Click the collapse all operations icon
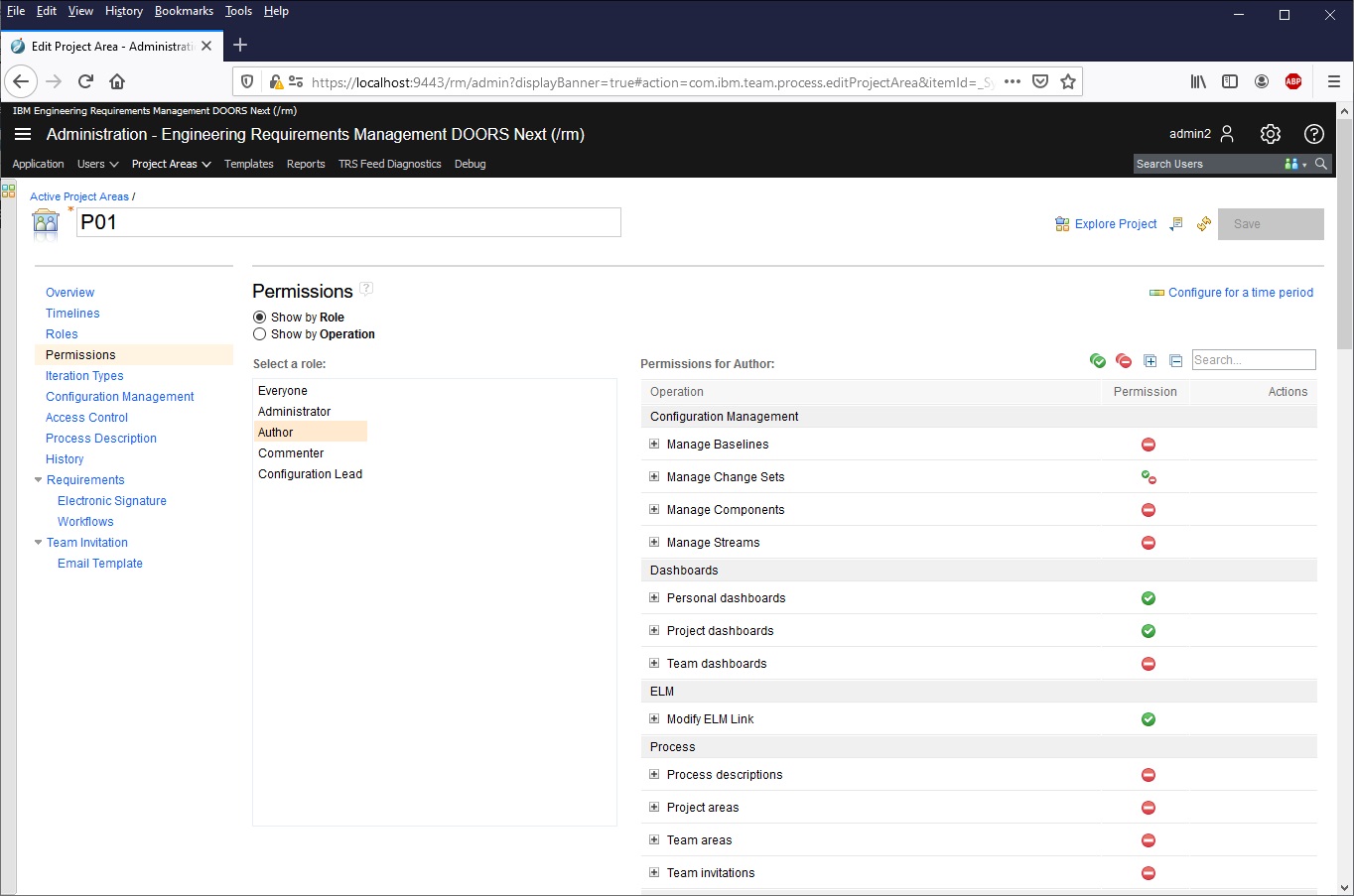1354x896 pixels. (1175, 360)
